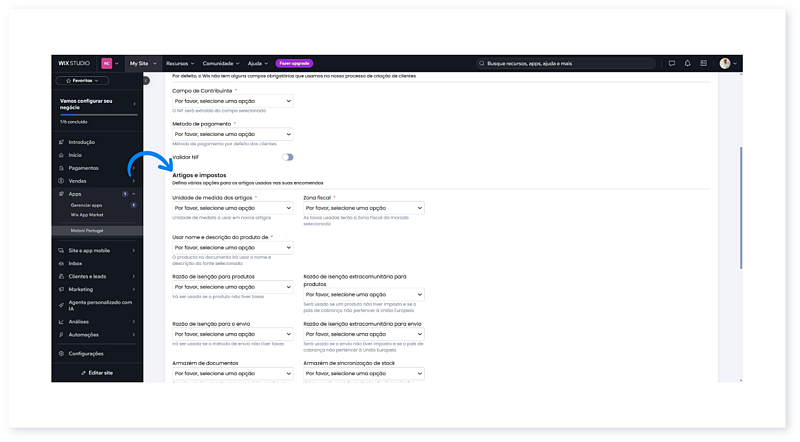Image resolution: width=800 pixels, height=442 pixels.
Task: Open the Campo de Contribuinte dropdown
Action: [232, 101]
